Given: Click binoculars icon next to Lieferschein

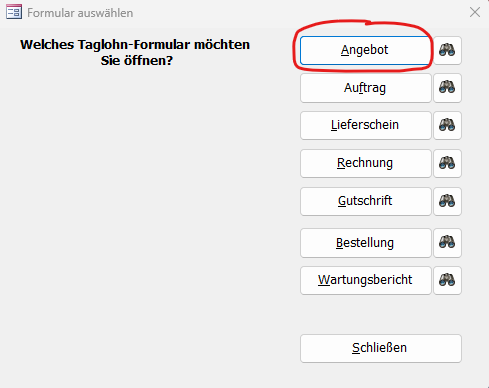Looking at the screenshot, I should [447, 125].
